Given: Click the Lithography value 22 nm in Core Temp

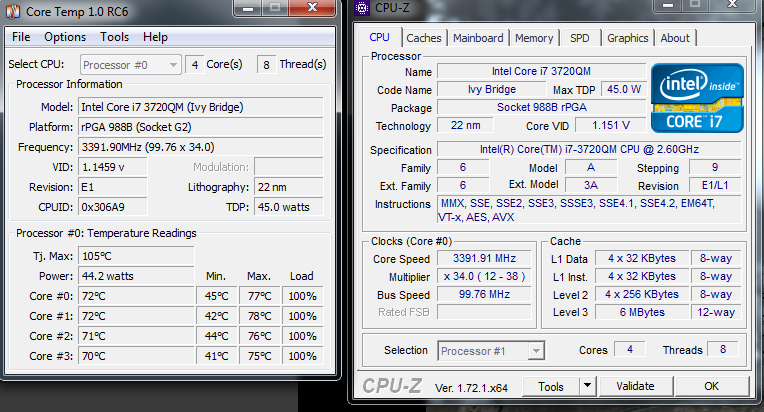Looking at the screenshot, I should 288,187.
